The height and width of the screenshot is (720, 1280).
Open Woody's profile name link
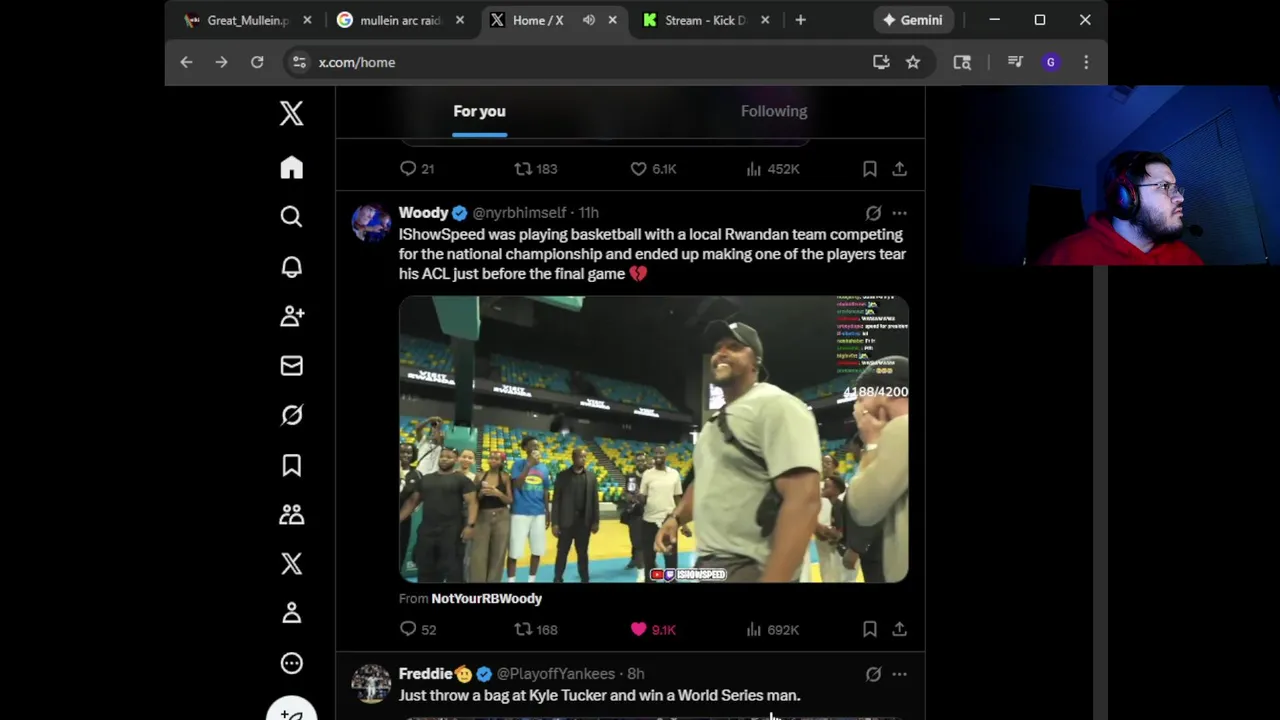click(x=423, y=213)
